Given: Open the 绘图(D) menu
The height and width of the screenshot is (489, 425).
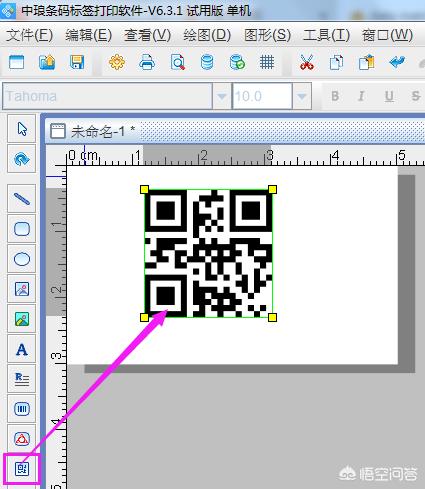Looking at the screenshot, I should pos(207,35).
